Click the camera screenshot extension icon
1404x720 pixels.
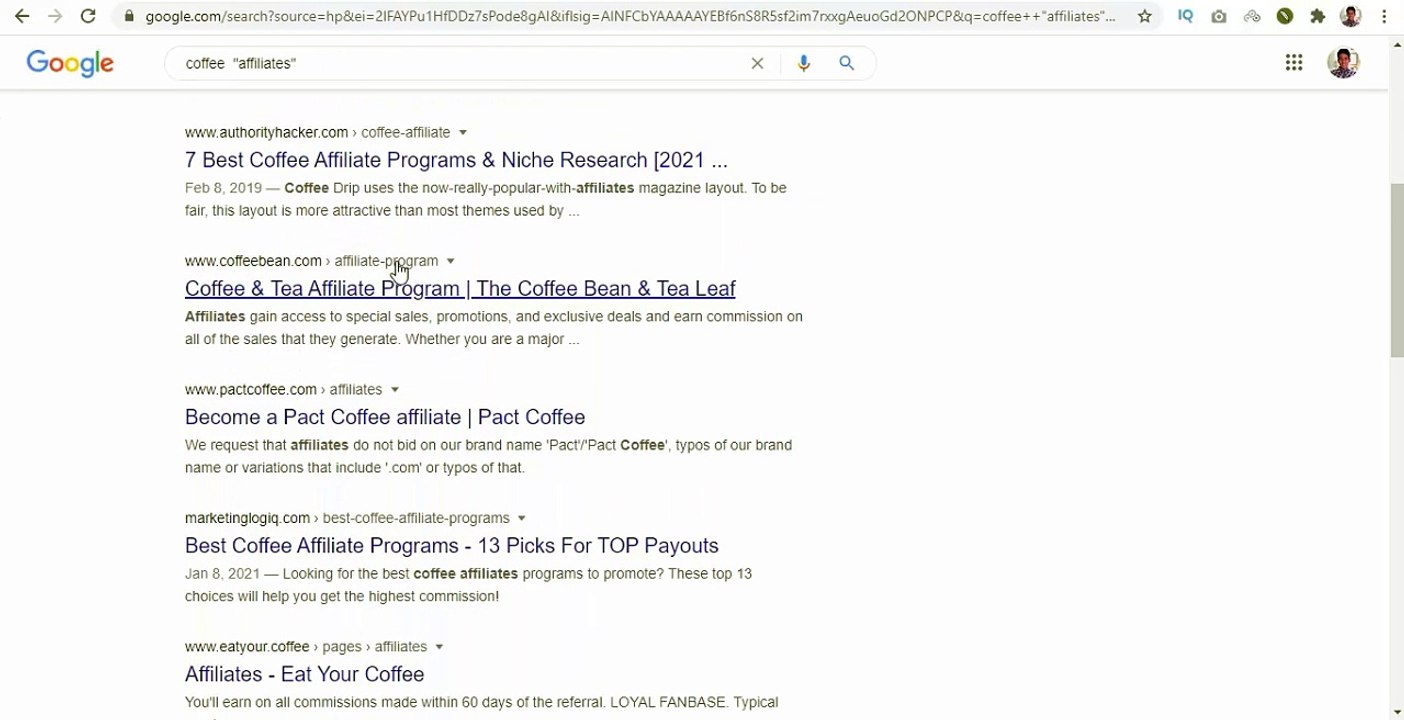tap(1219, 16)
